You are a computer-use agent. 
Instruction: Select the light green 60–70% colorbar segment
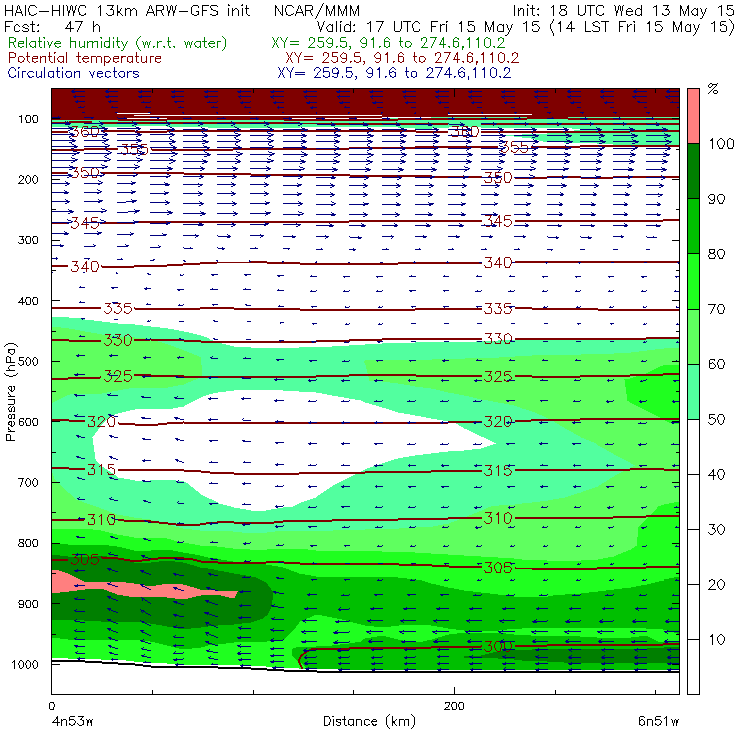(x=693, y=336)
